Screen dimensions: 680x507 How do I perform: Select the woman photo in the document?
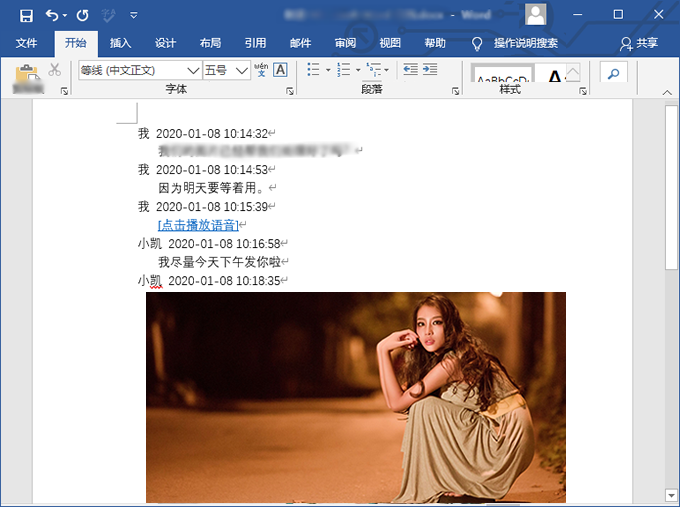click(x=355, y=397)
